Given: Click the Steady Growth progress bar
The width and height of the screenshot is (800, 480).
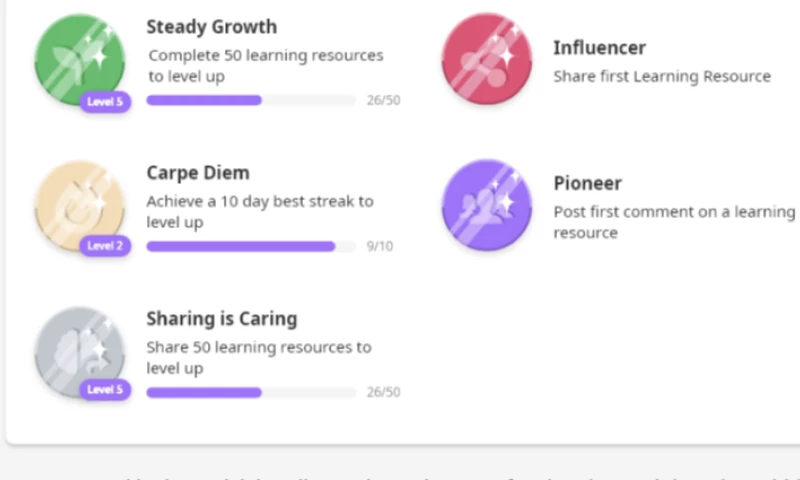Looking at the screenshot, I should pyautogui.click(x=251, y=100).
